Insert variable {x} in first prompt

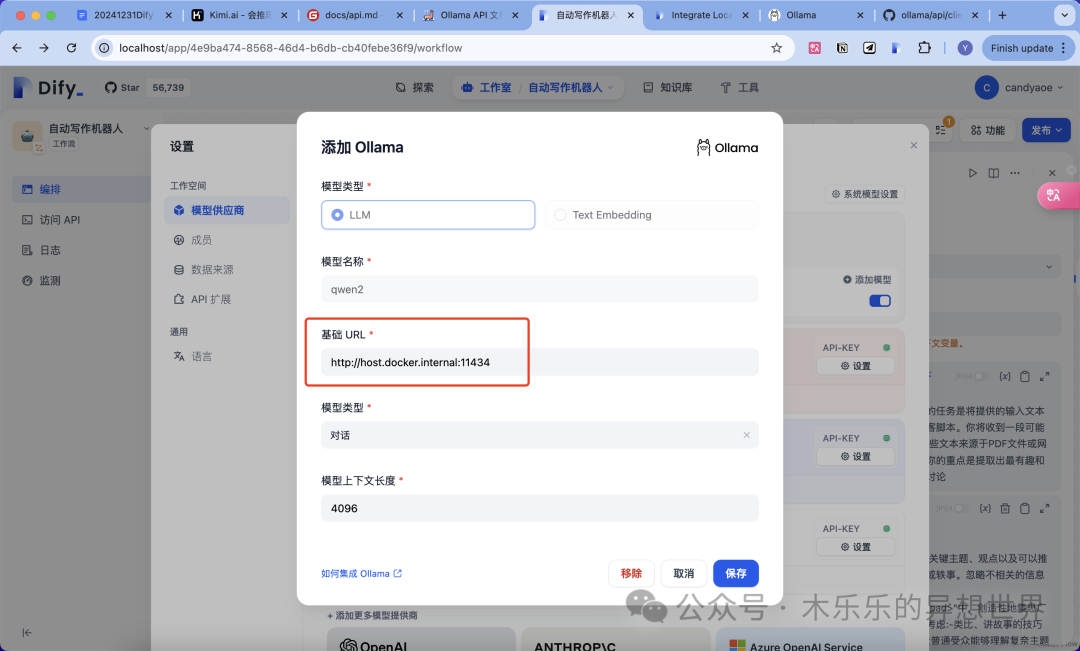point(1005,376)
